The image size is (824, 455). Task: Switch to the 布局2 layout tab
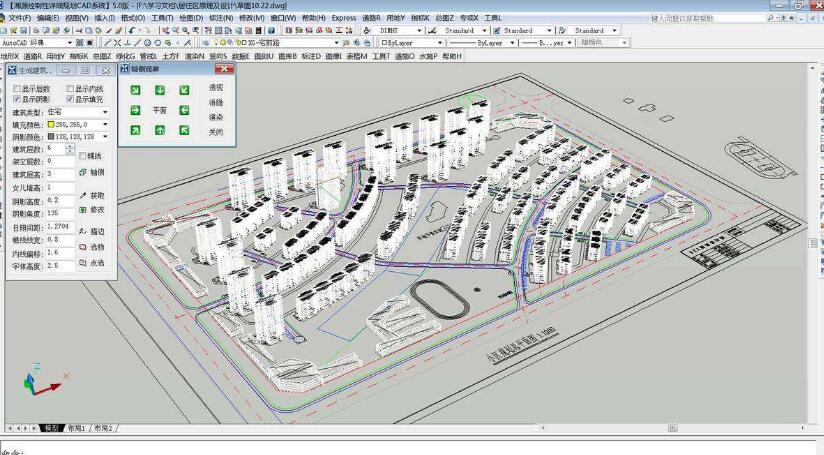tap(103, 428)
